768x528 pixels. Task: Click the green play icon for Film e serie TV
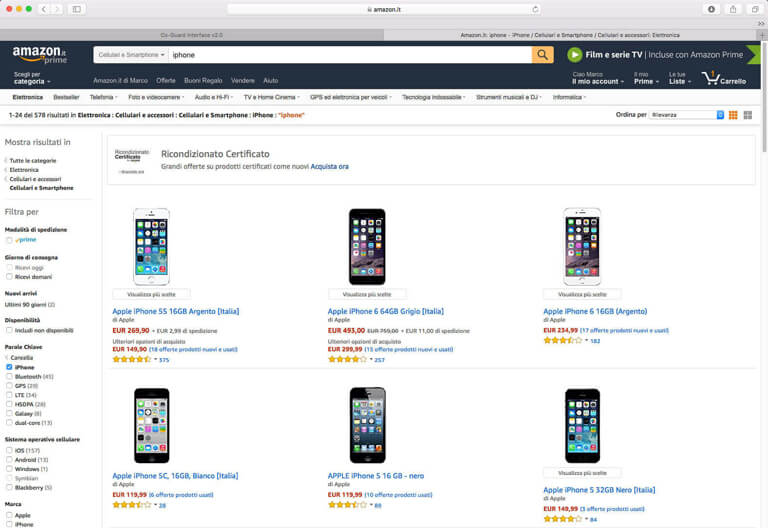click(x=574, y=55)
